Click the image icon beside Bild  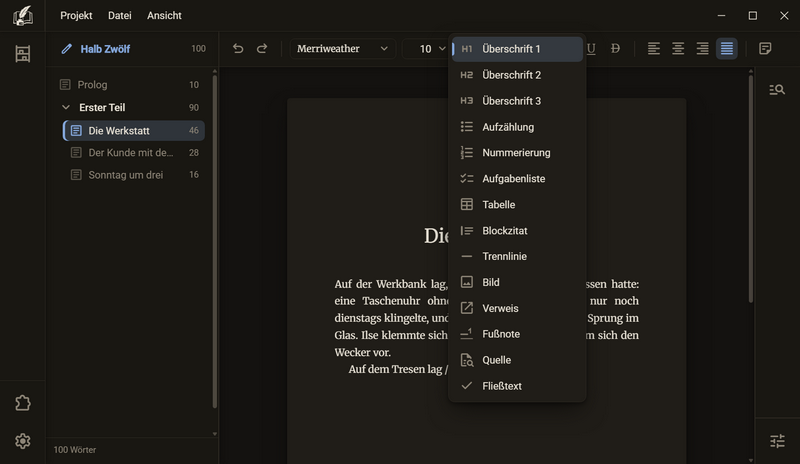coord(466,282)
